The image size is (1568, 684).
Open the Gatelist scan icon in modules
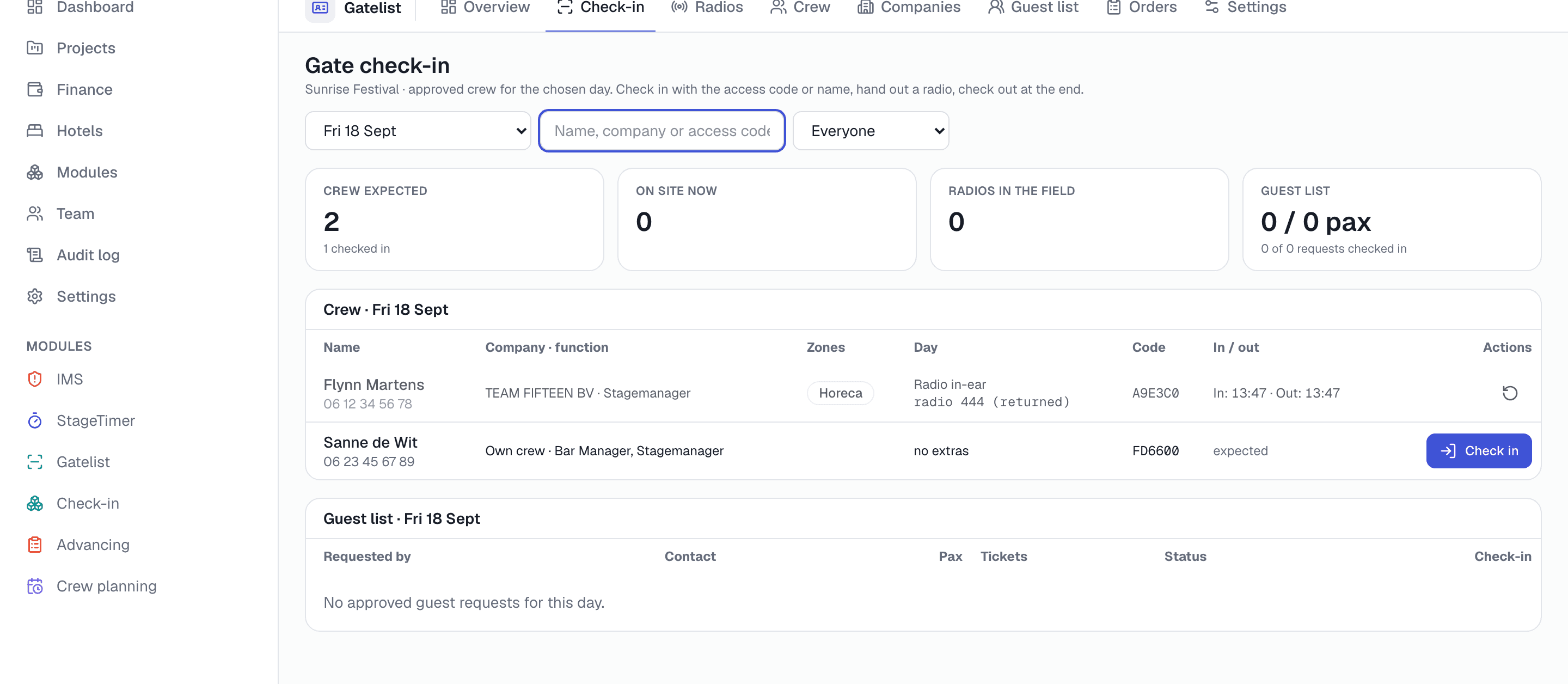pyautogui.click(x=35, y=462)
